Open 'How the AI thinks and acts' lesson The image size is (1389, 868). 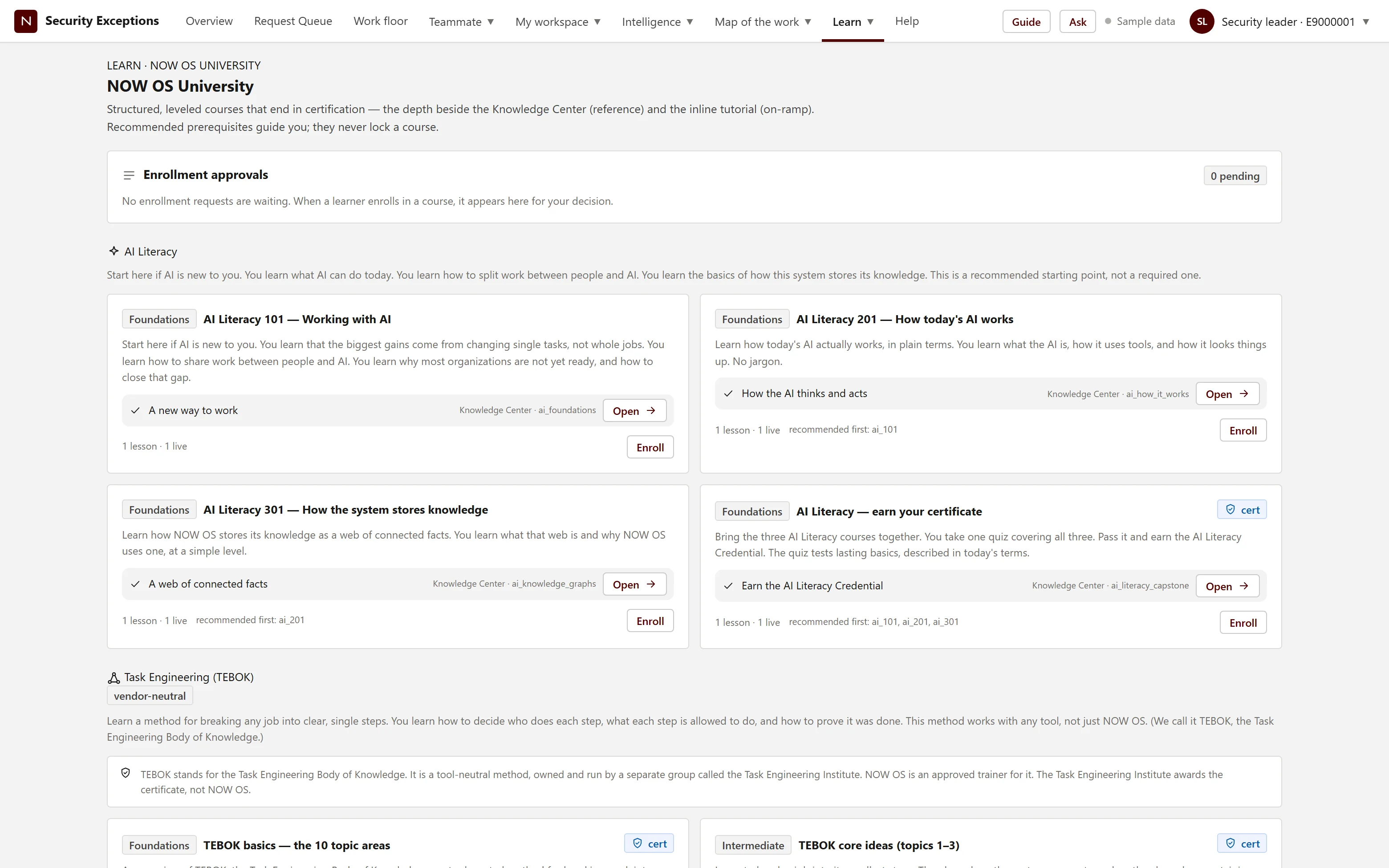(x=1227, y=394)
